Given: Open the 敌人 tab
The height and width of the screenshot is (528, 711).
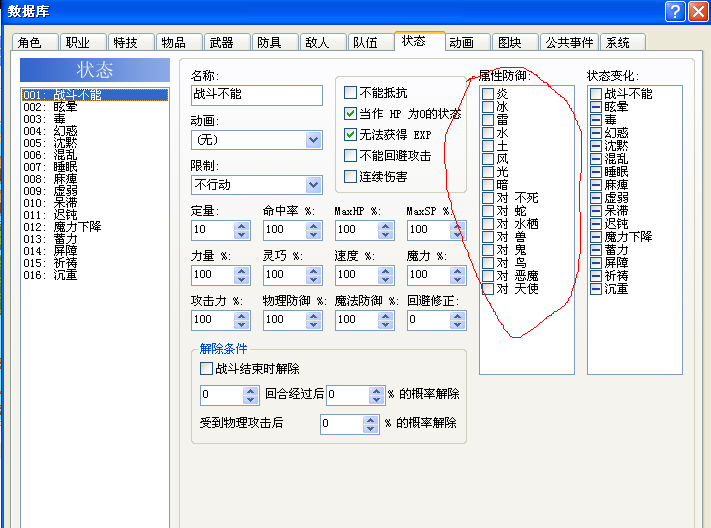Looking at the screenshot, I should (323, 43).
